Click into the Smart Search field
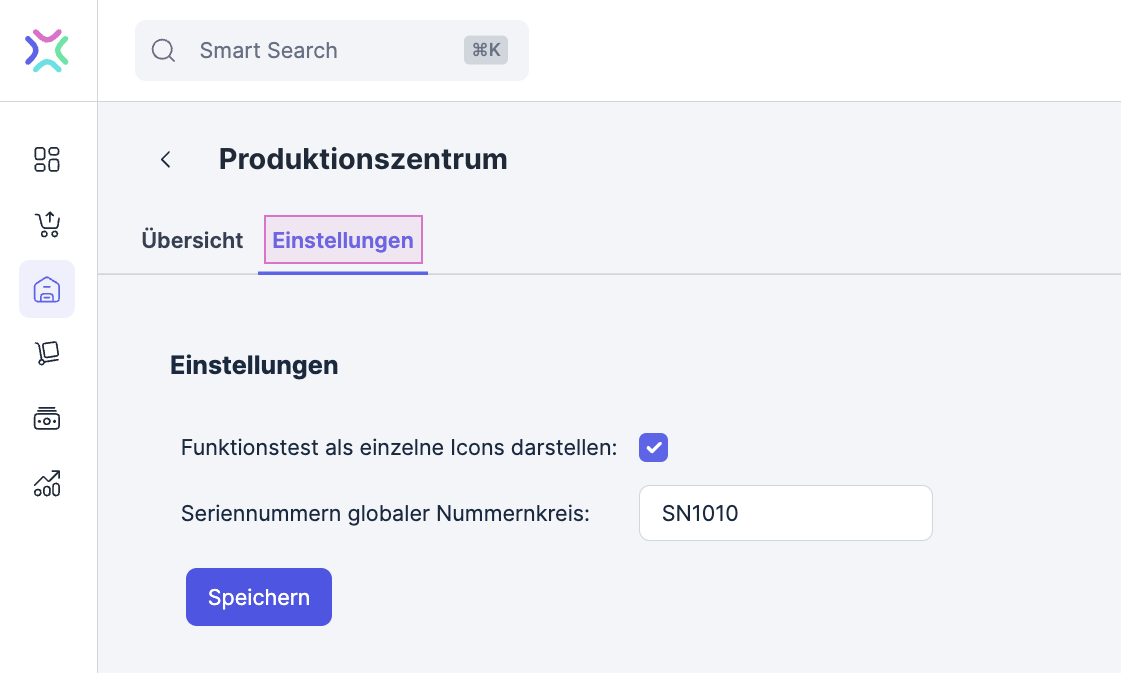Screen dimensions: 1121x673 tap(310, 51)
